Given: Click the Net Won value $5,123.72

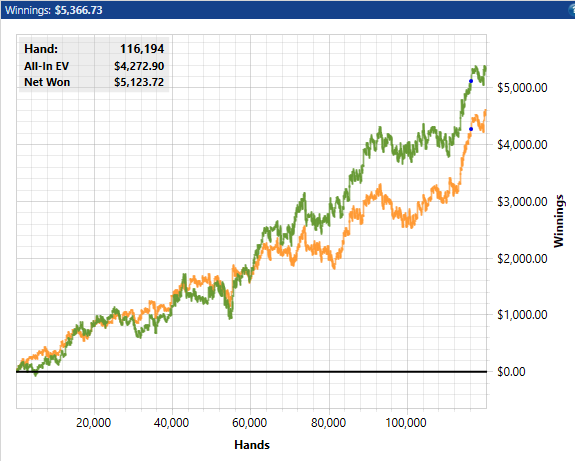Looking at the screenshot, I should (x=139, y=82).
